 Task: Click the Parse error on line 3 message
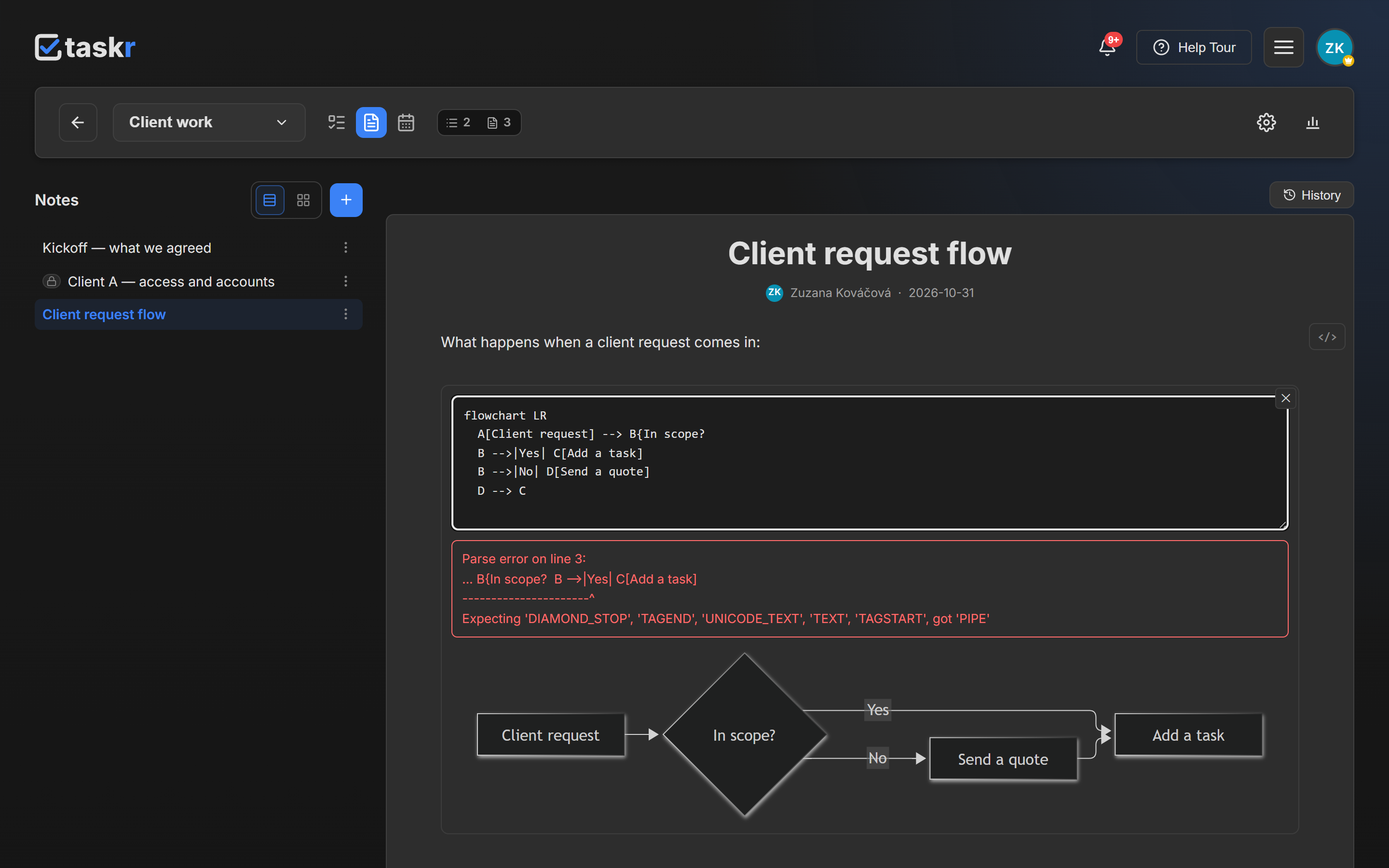point(524,558)
